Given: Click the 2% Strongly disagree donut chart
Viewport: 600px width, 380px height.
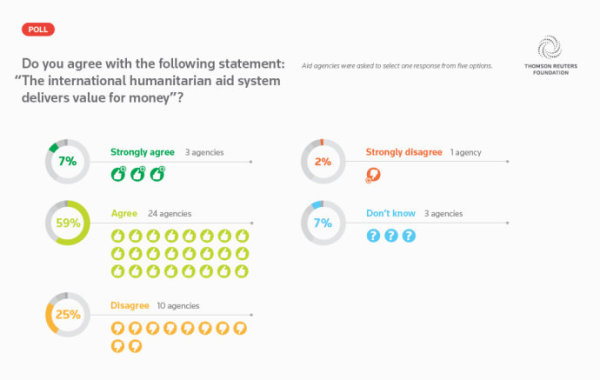Looking at the screenshot, I should [x=323, y=161].
